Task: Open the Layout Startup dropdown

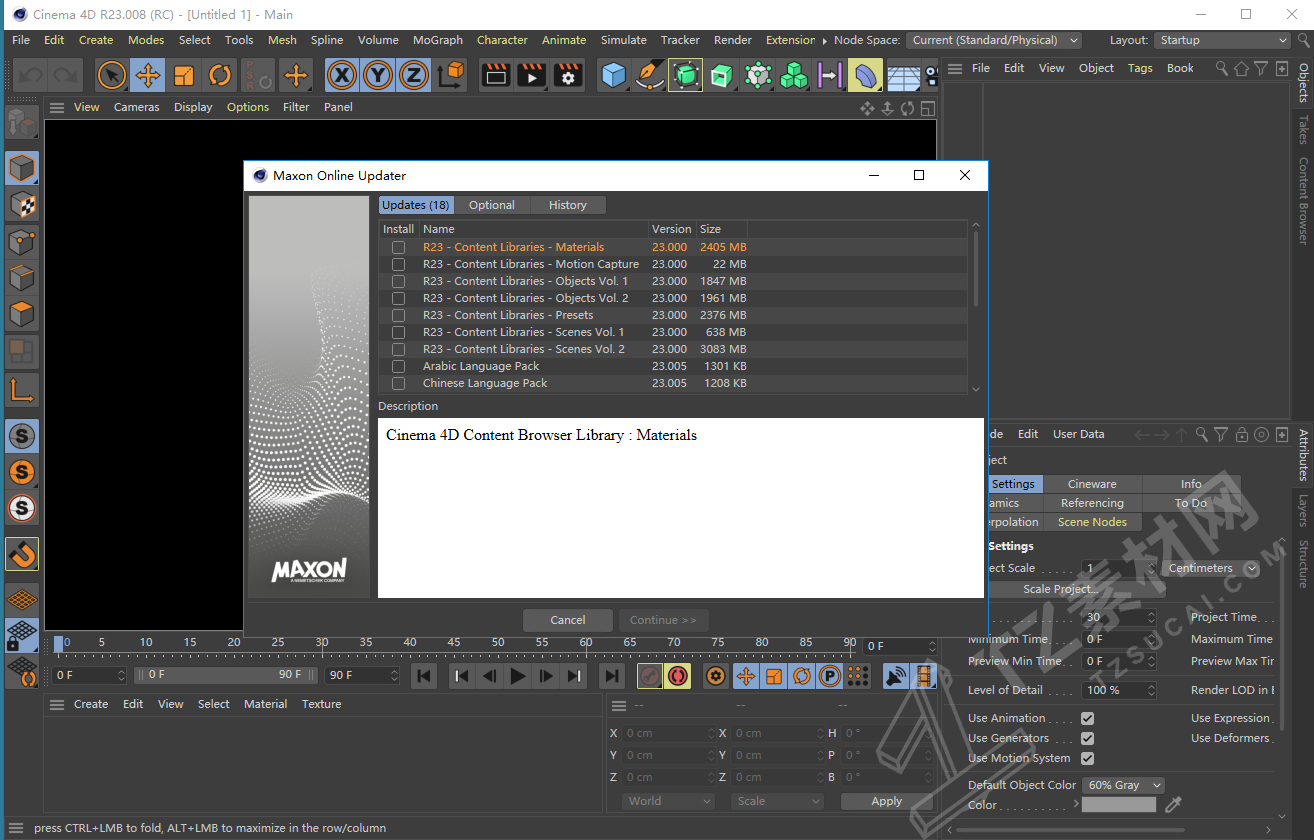Action: point(1222,40)
